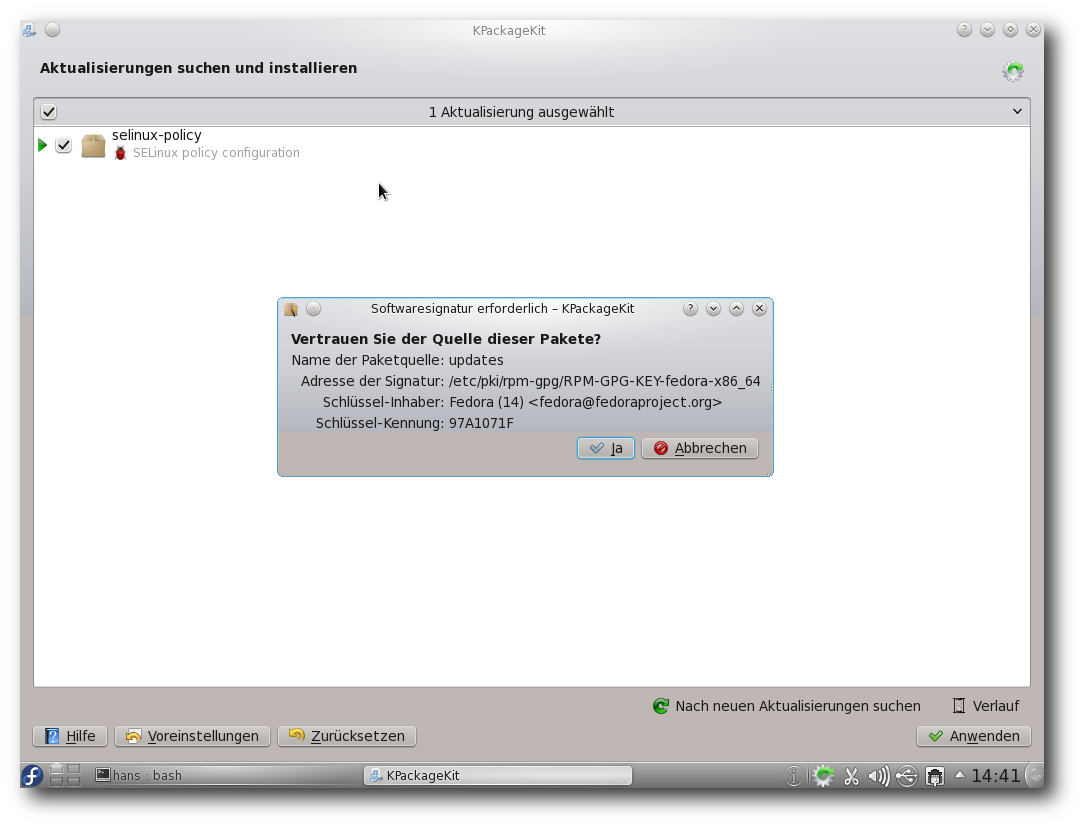This screenshot has height=828, width=1084.
Task: Click Nach neuen Aktualisierungen suchen
Action: tap(787, 706)
